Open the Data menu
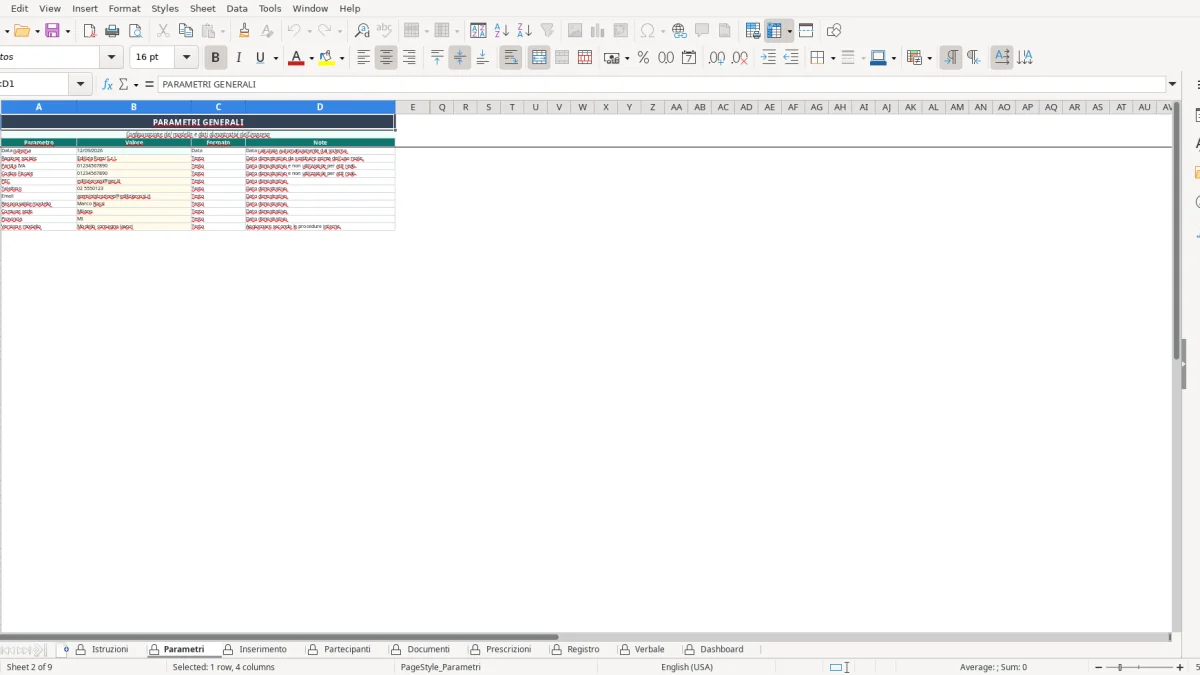This screenshot has height=675, width=1200. click(237, 8)
